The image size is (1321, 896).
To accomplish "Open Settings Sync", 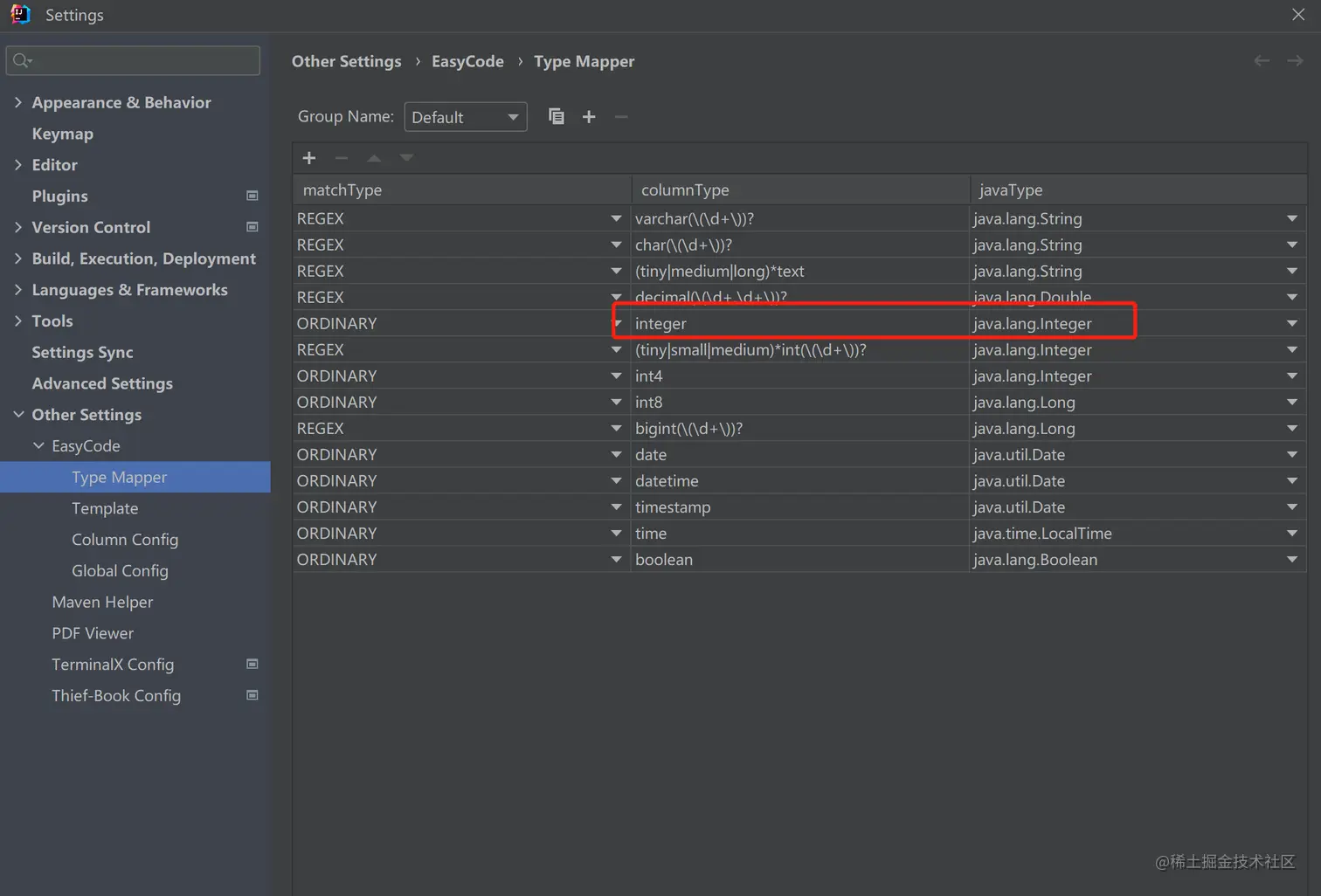I will (x=83, y=352).
